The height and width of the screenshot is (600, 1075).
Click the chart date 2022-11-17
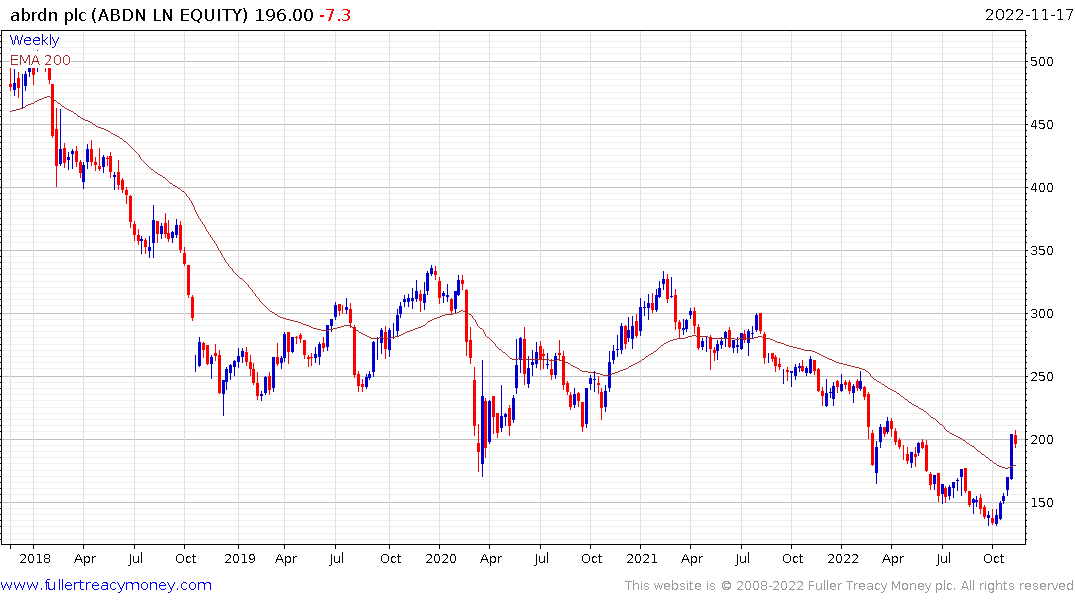click(x=1028, y=15)
